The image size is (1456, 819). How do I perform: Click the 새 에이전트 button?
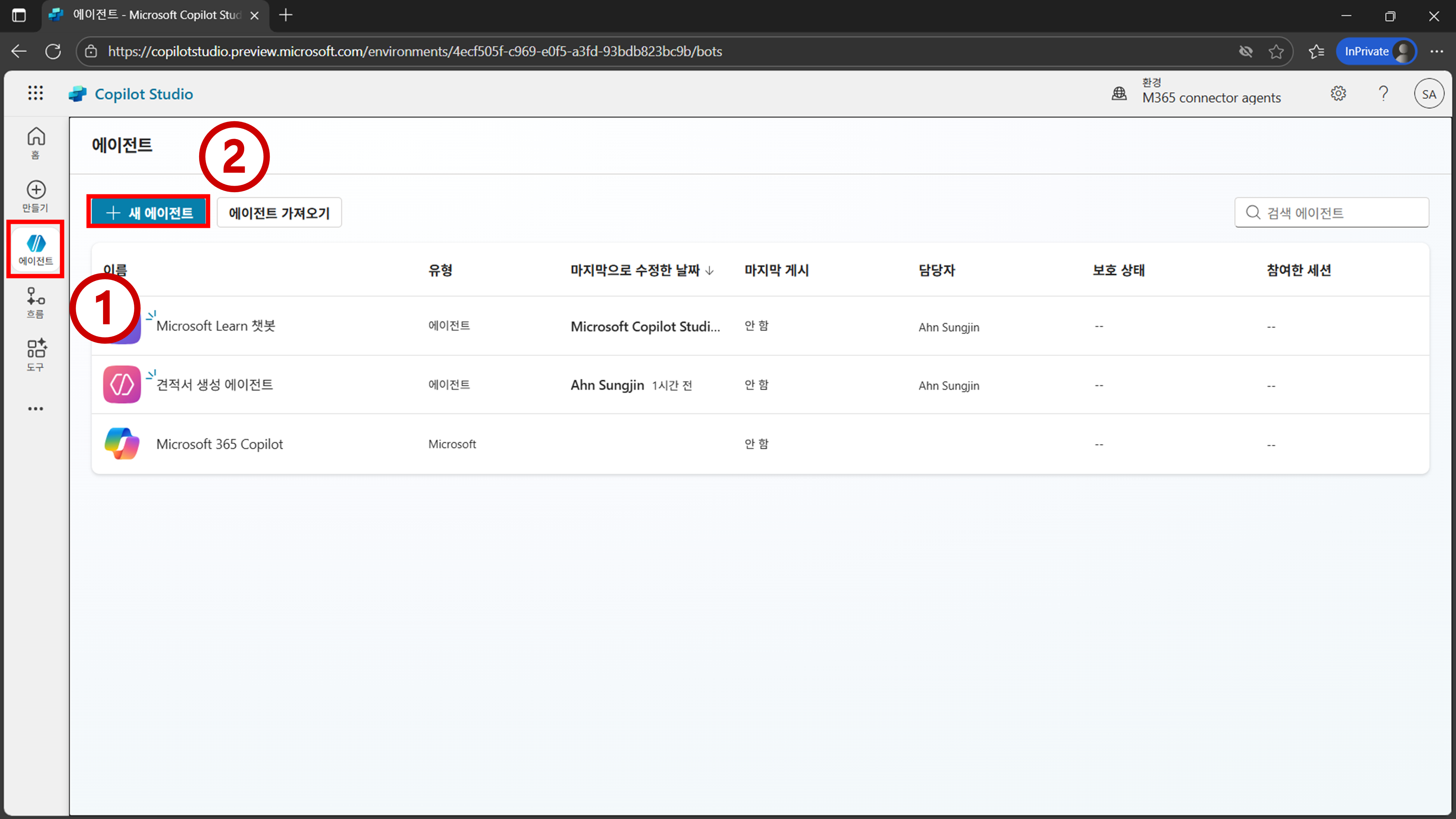(149, 213)
